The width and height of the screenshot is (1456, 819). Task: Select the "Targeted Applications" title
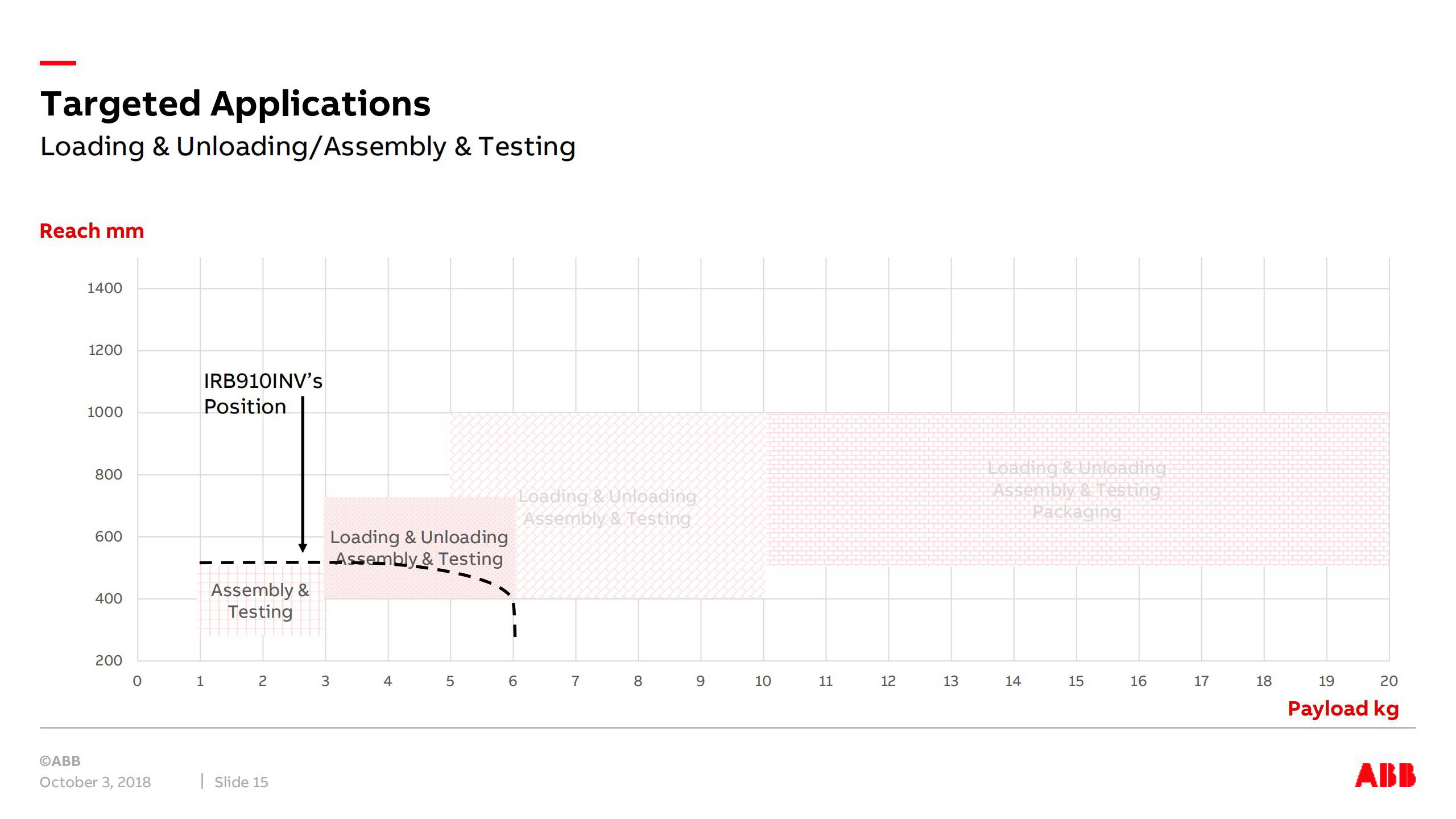[x=235, y=104]
